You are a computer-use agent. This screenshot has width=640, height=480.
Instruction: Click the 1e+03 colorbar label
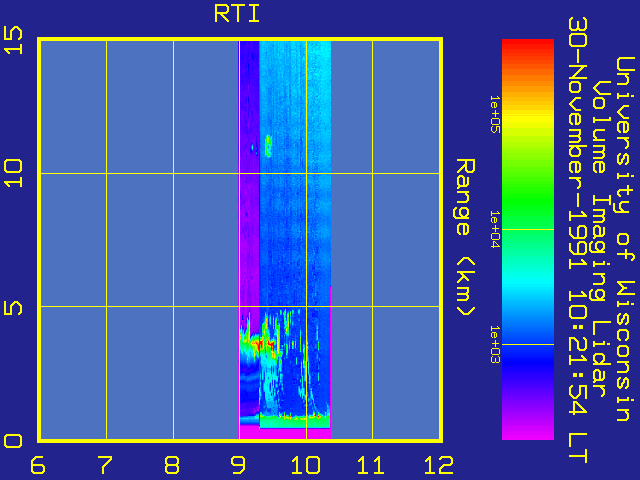click(495, 344)
